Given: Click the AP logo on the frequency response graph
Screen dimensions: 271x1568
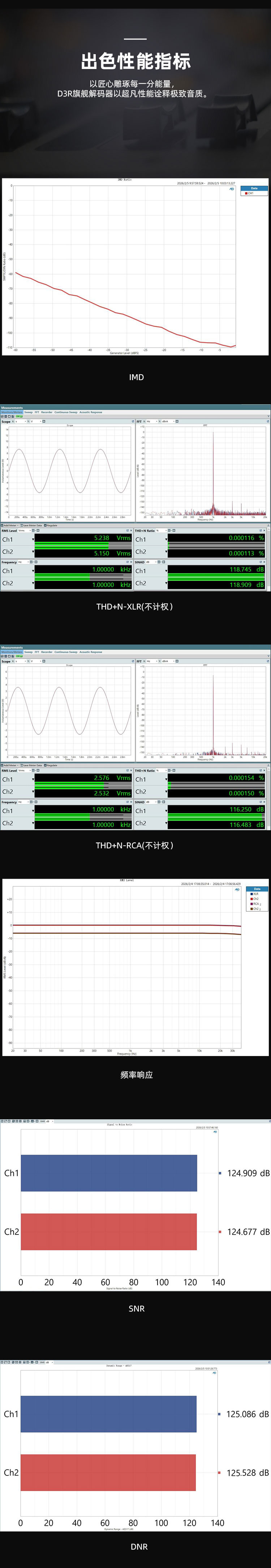Looking at the screenshot, I should (237, 889).
